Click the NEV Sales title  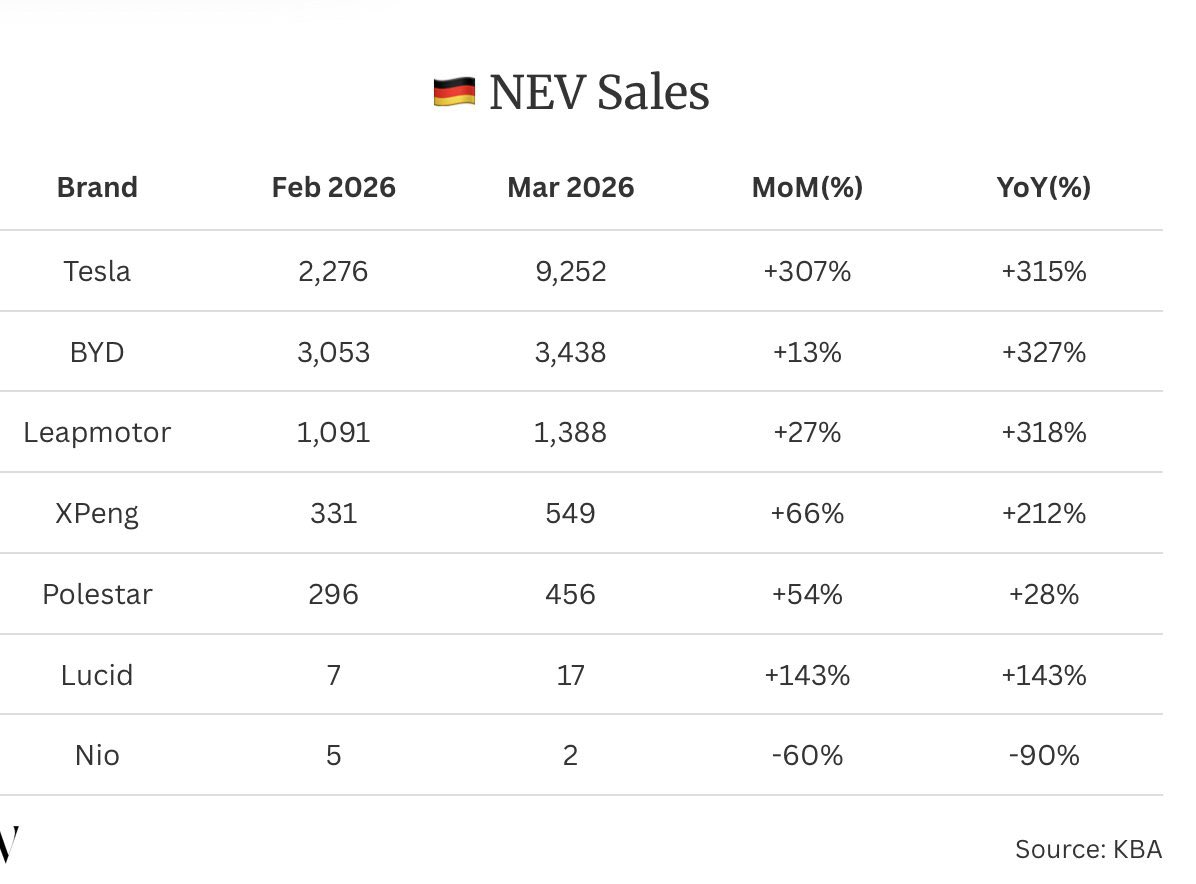pos(599,93)
